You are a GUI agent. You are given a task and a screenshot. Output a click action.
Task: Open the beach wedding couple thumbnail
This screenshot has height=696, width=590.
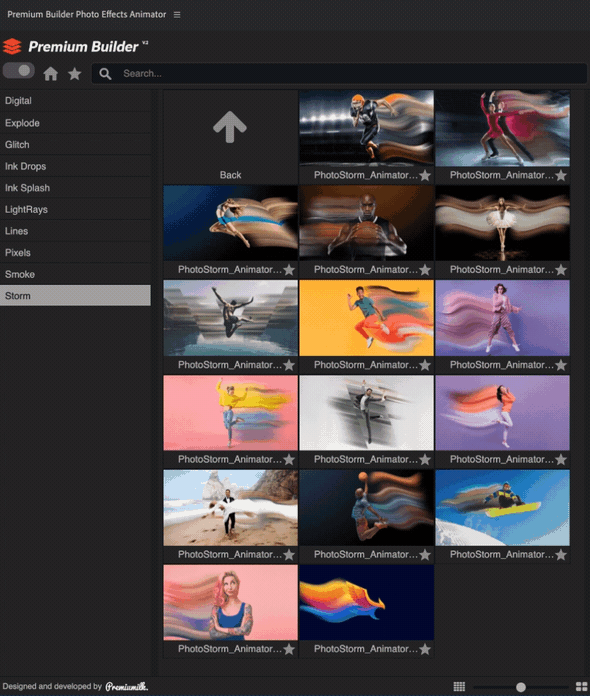coord(230,508)
